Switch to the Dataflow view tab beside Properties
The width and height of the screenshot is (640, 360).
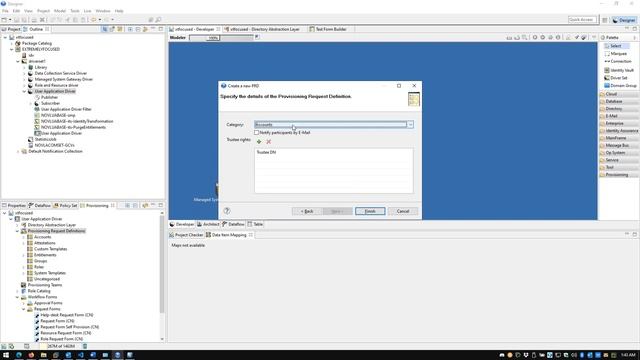(x=40, y=206)
